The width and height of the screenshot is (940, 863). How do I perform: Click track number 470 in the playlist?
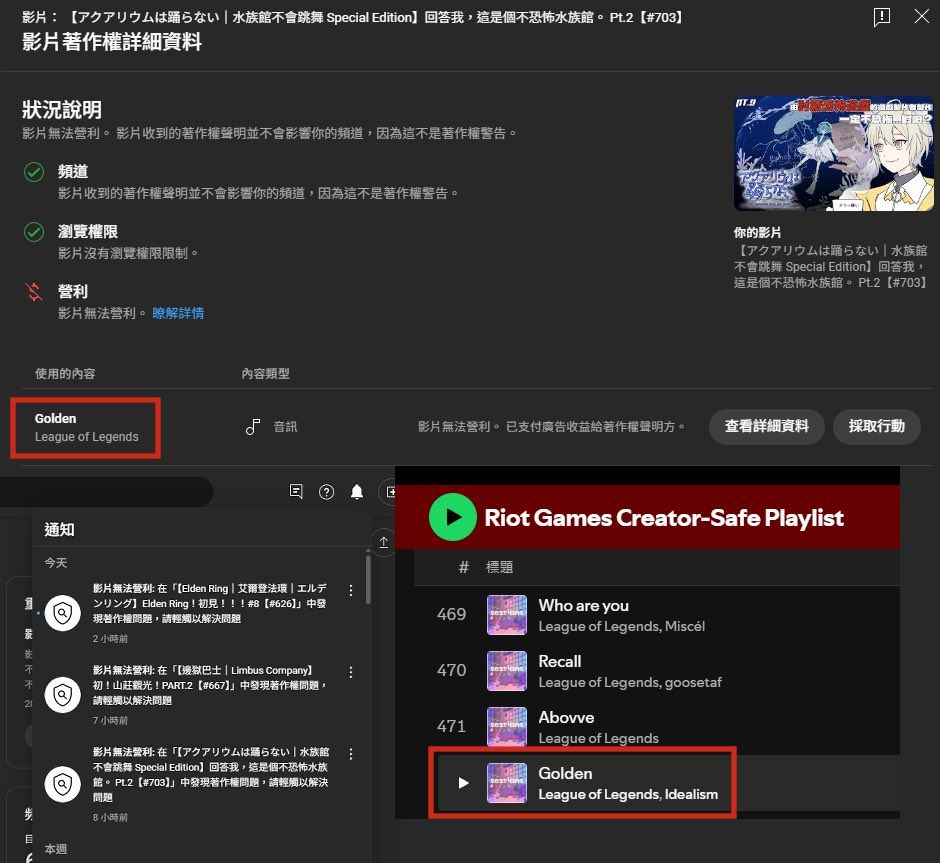(x=451, y=670)
